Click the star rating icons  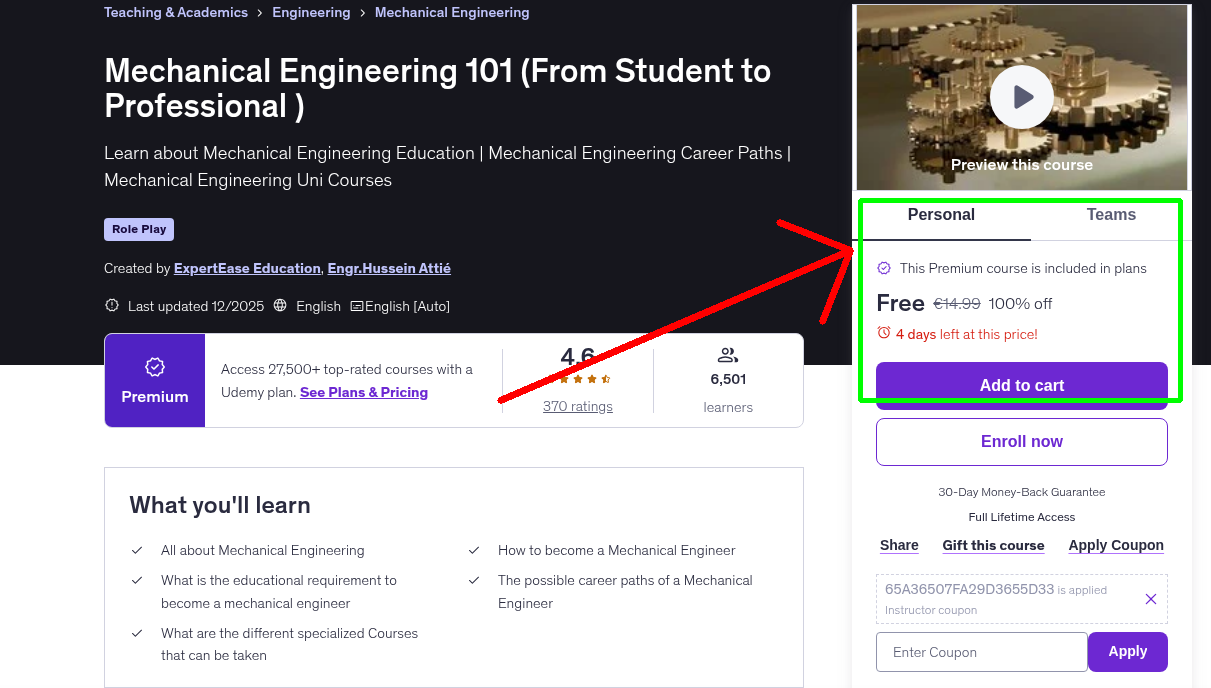coord(577,379)
